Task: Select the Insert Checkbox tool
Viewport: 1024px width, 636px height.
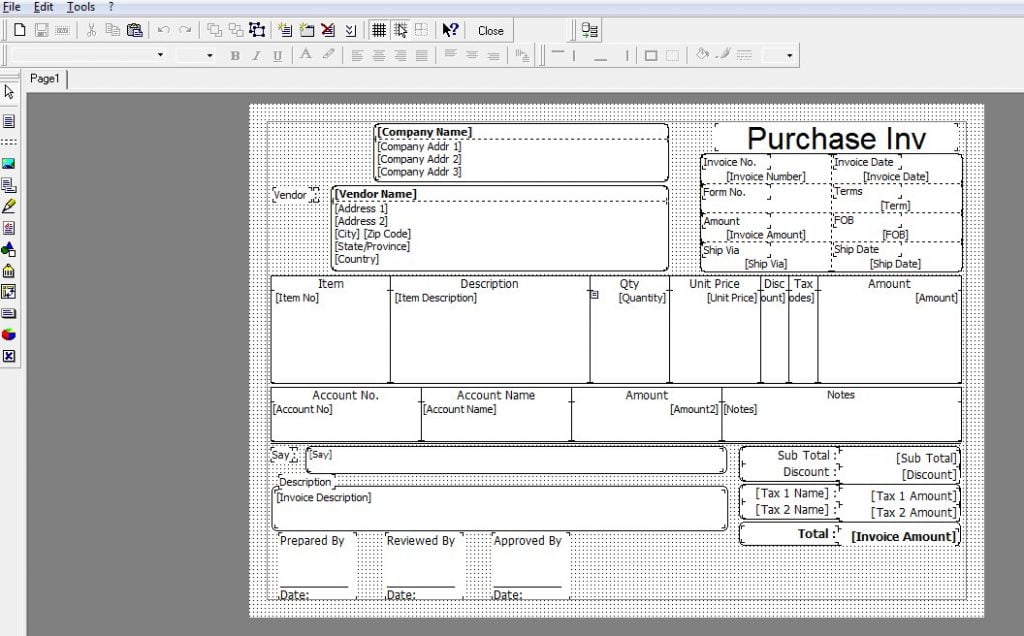Action: click(9, 356)
